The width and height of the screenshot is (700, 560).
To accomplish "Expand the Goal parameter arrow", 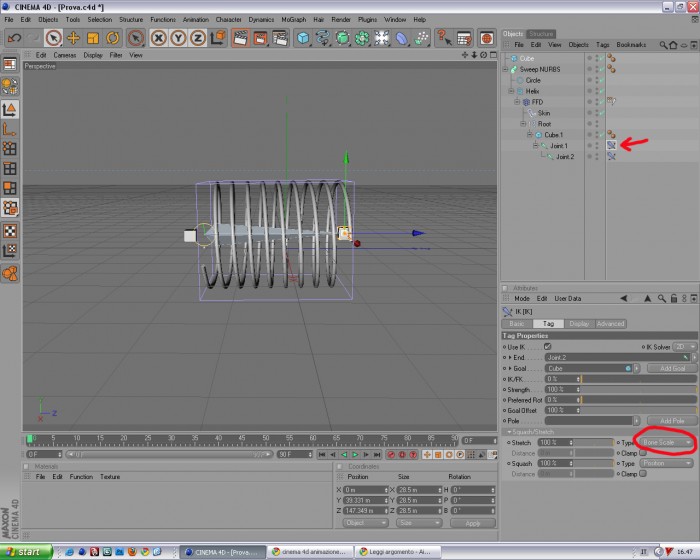I will pyautogui.click(x=510, y=368).
